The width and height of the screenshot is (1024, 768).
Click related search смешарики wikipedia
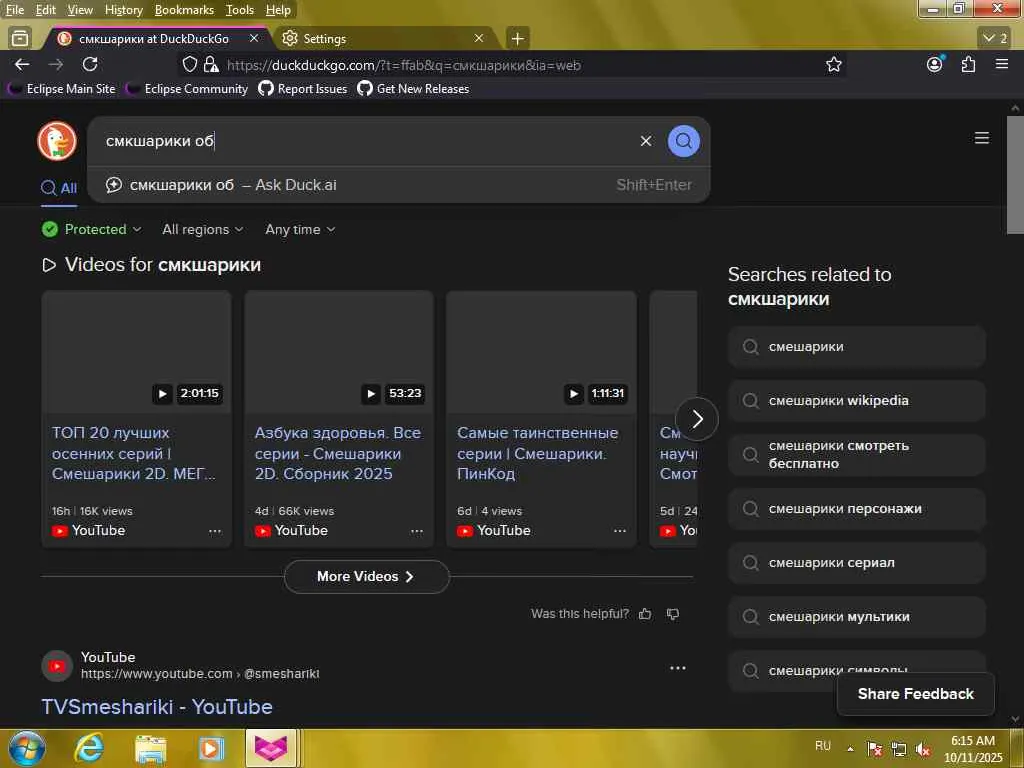(x=856, y=400)
